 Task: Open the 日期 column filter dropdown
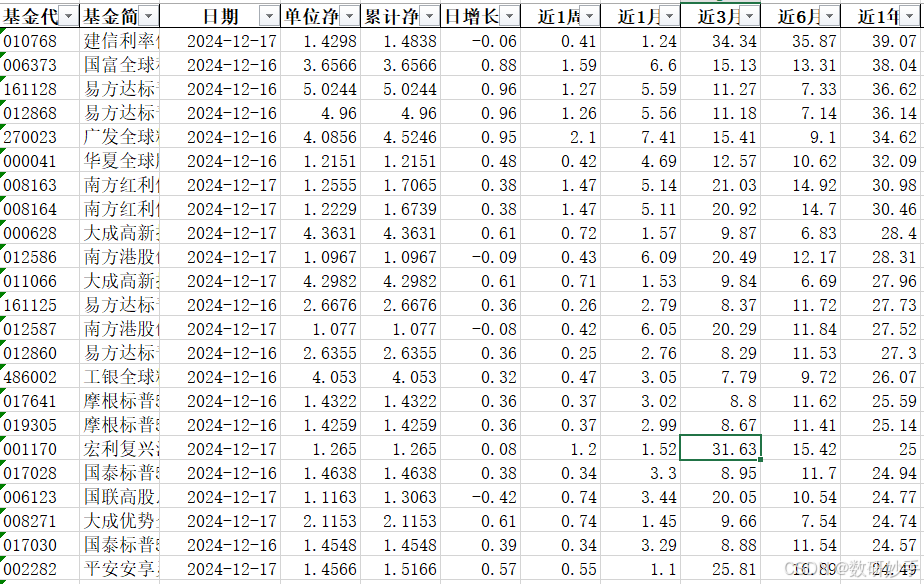click(x=269, y=17)
